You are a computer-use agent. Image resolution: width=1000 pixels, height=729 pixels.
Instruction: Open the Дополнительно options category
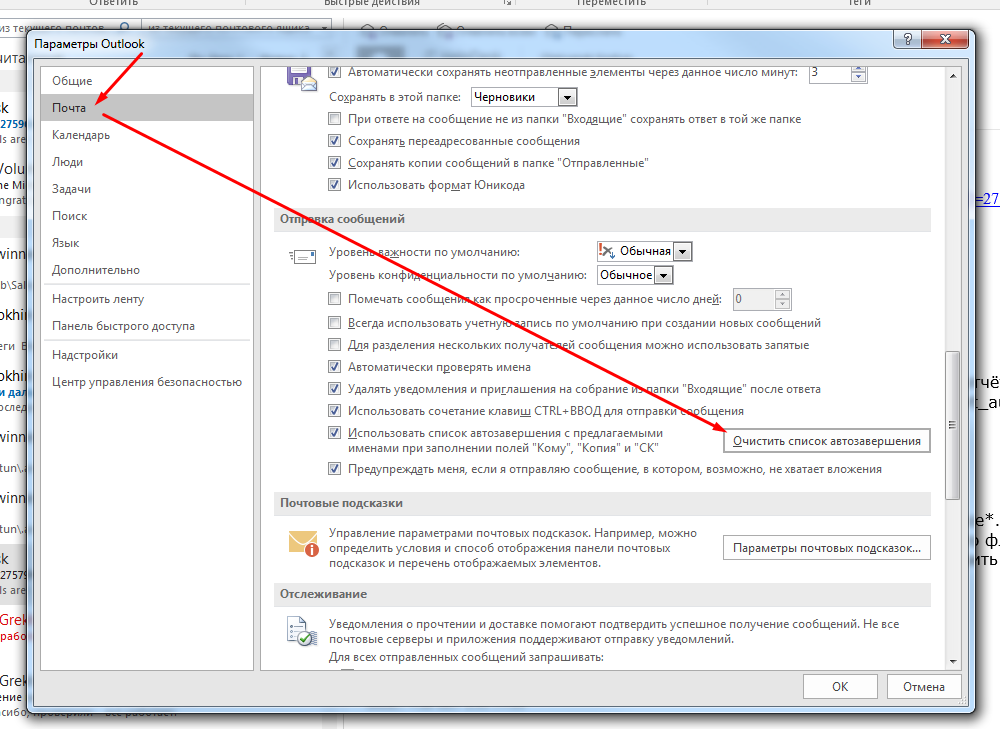tap(147, 270)
